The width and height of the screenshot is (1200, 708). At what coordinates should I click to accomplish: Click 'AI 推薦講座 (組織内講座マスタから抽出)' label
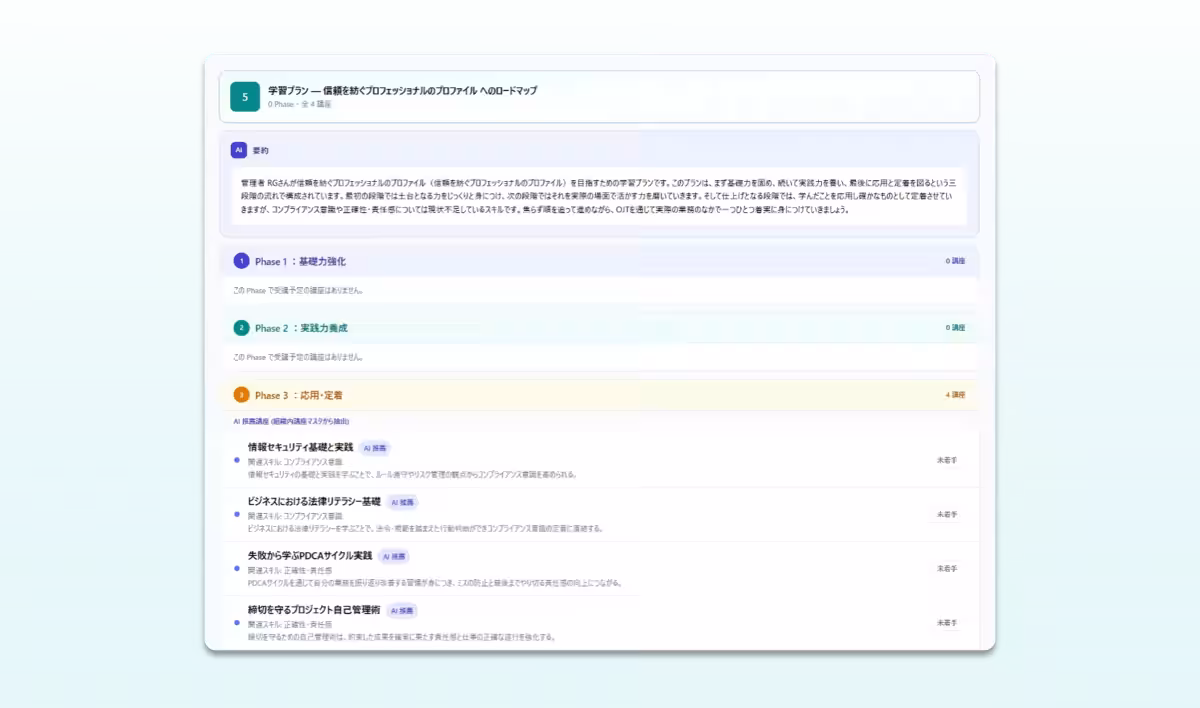click(291, 422)
